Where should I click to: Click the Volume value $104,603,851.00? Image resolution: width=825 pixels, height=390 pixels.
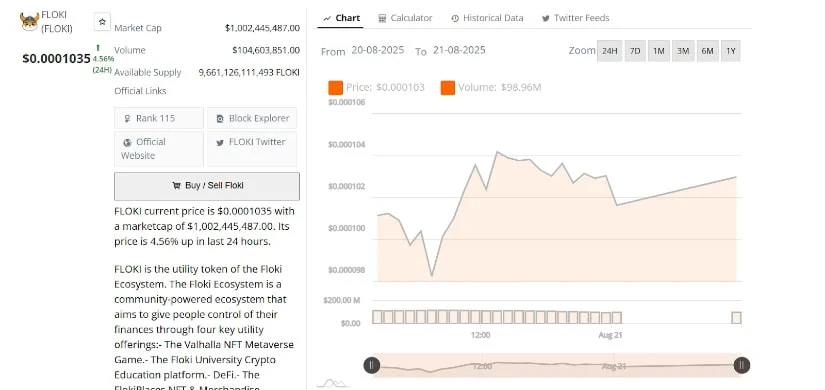tap(266, 50)
